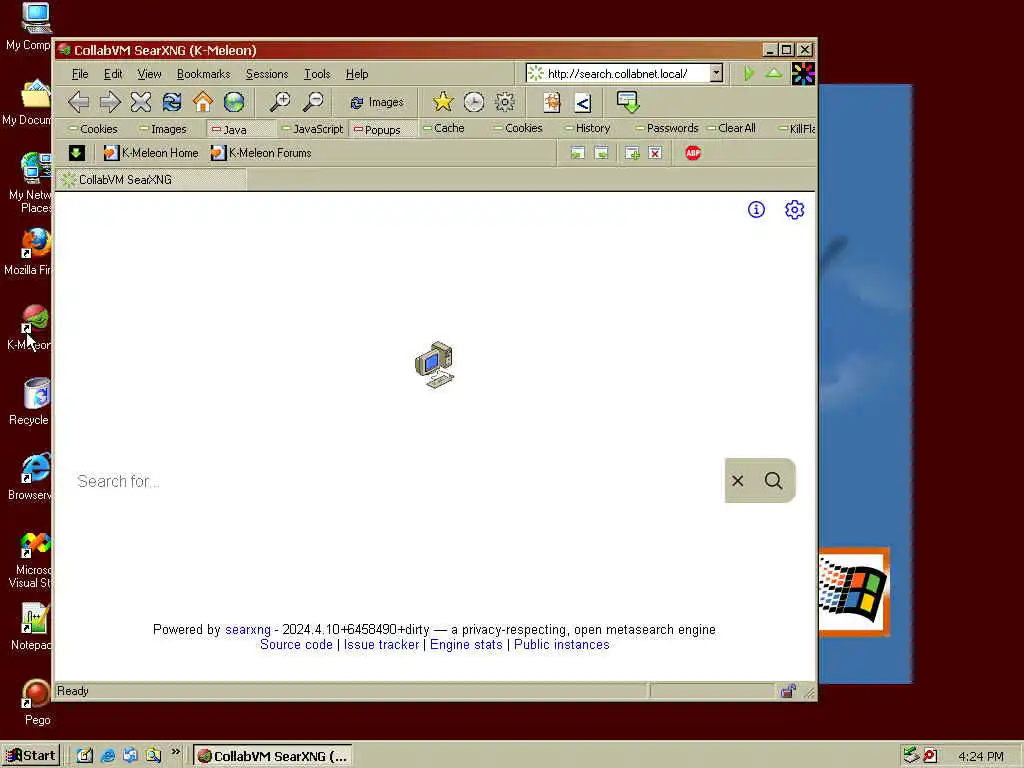Click Clear All in privacy bar
1024x768 pixels.
point(731,128)
